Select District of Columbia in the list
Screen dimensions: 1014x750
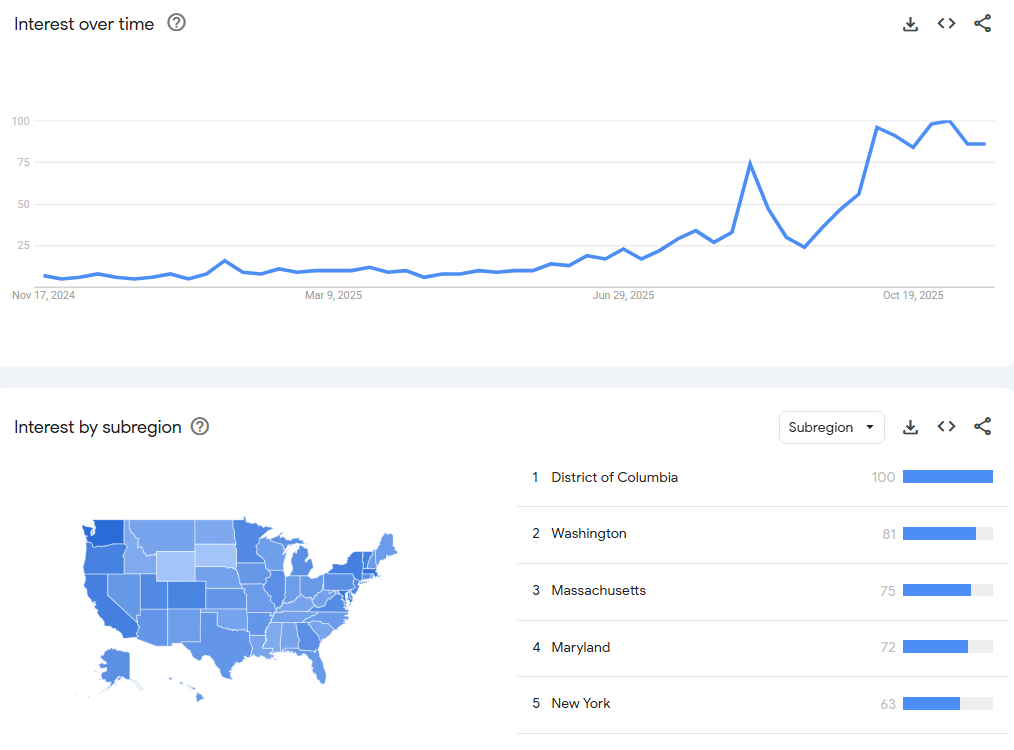tap(614, 478)
